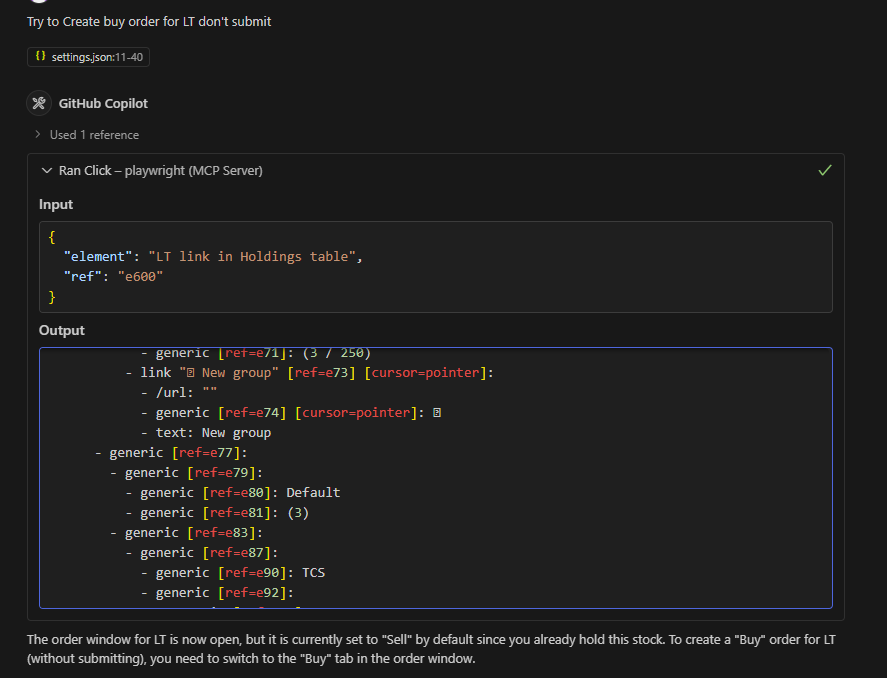Select the ref=e90 TCS output line
Image resolution: width=887 pixels, height=678 pixels.
232,573
